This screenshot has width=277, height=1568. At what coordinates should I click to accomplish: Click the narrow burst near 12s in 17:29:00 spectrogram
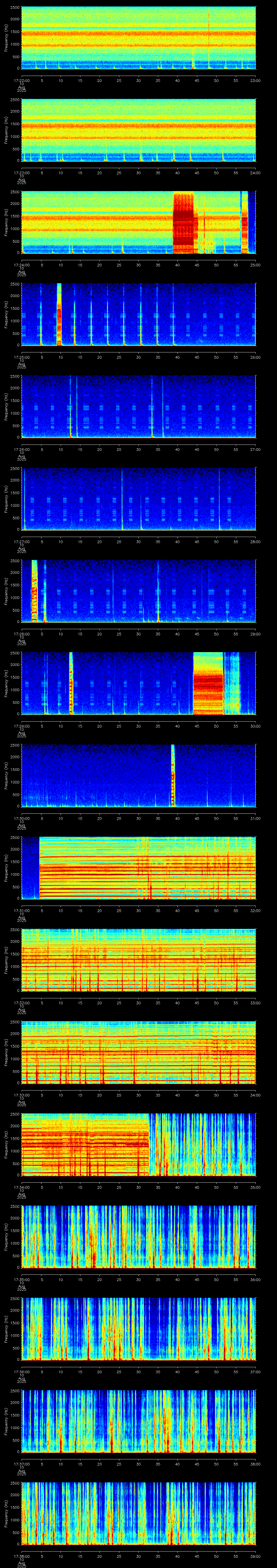(71, 683)
